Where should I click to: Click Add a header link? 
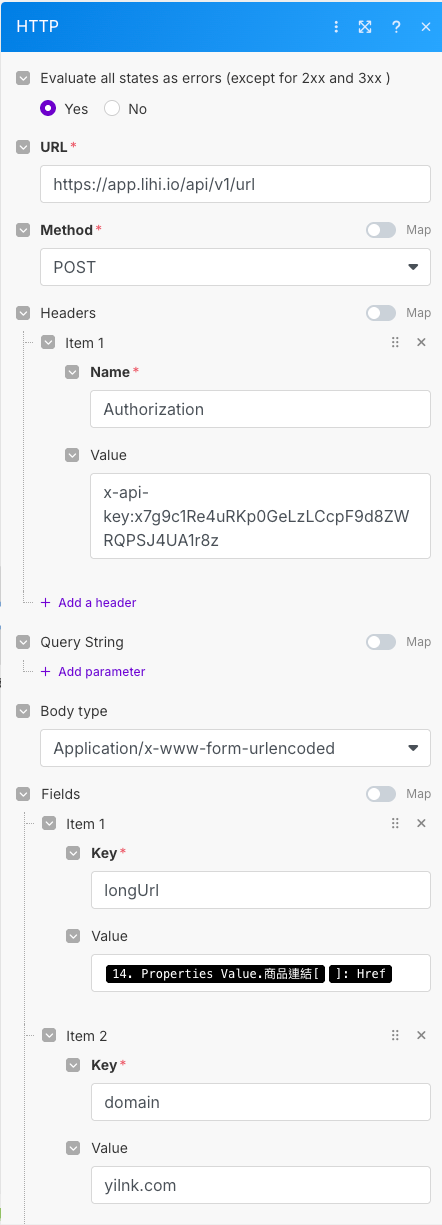[x=89, y=603]
